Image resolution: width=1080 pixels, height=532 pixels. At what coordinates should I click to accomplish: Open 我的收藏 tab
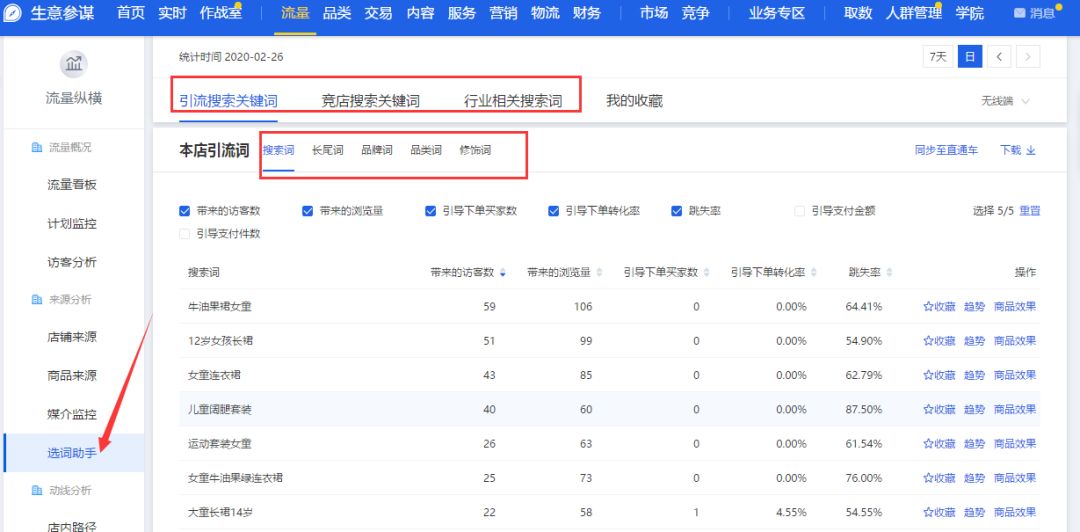(x=634, y=101)
